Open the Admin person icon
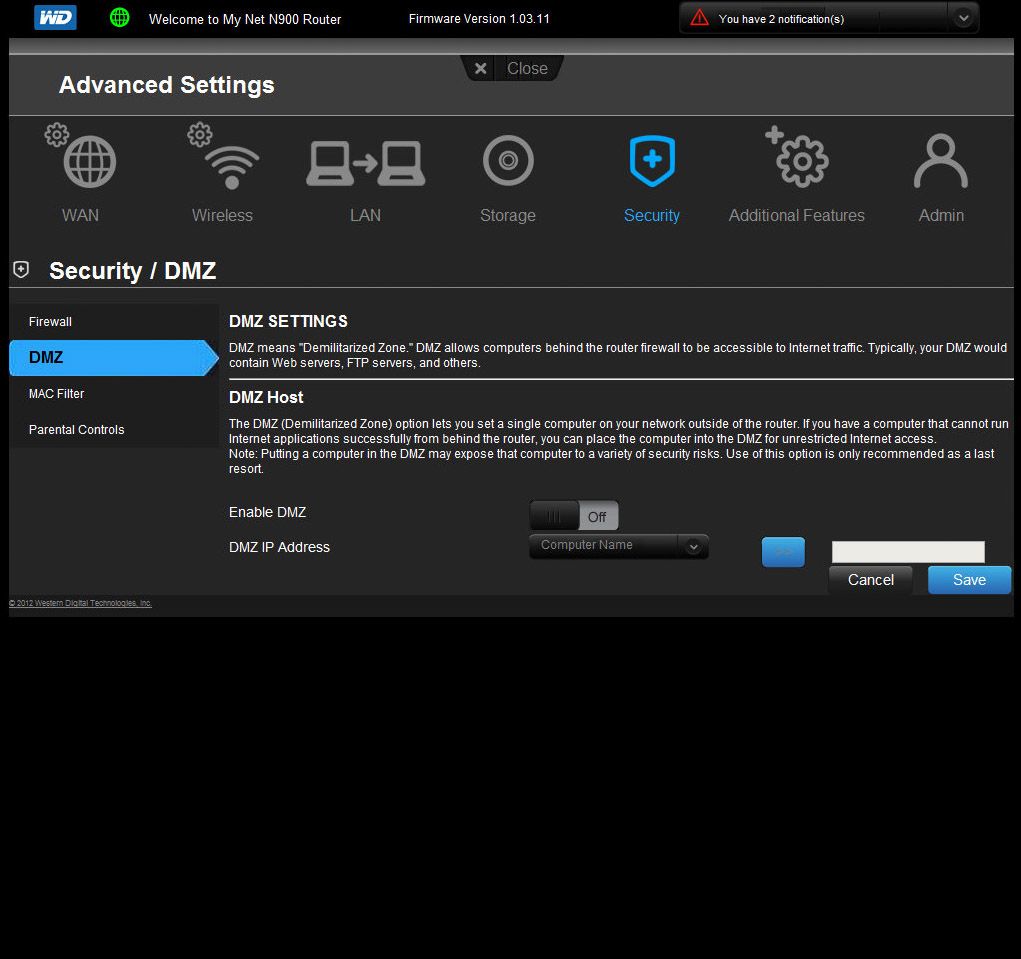The width and height of the screenshot is (1021, 959). coord(941,162)
